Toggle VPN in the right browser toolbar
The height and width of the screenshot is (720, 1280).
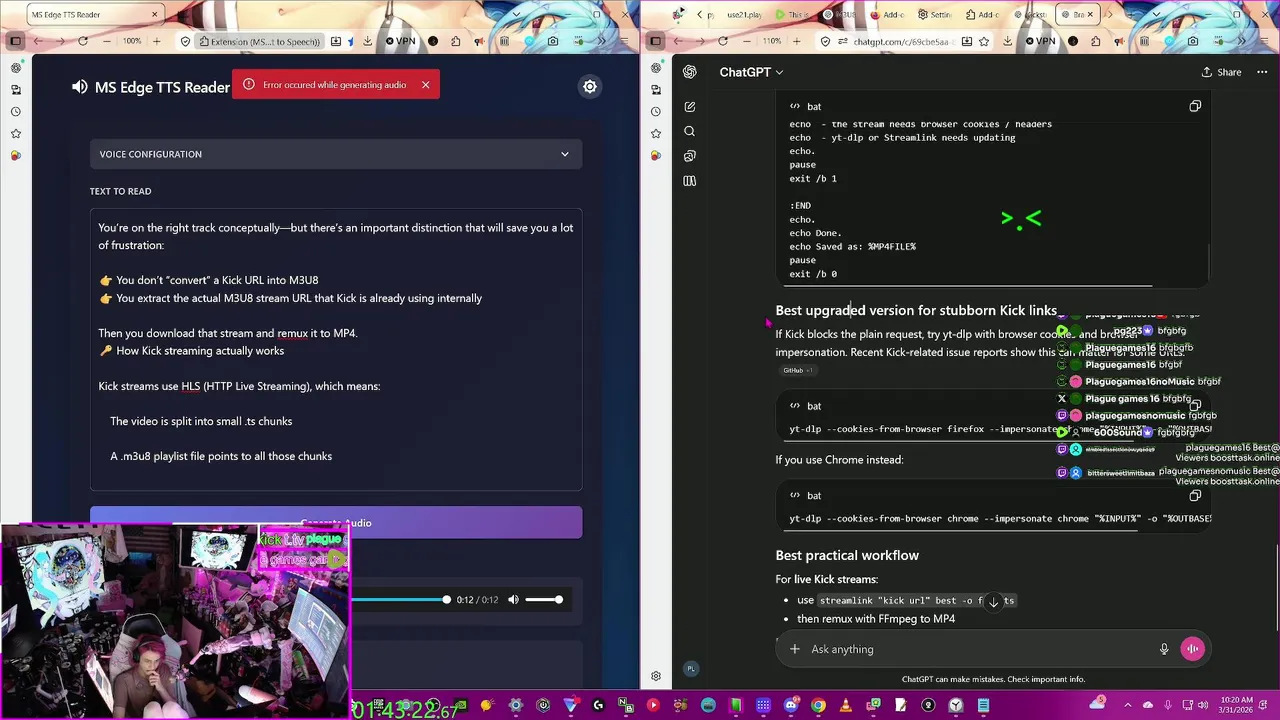[1040, 41]
